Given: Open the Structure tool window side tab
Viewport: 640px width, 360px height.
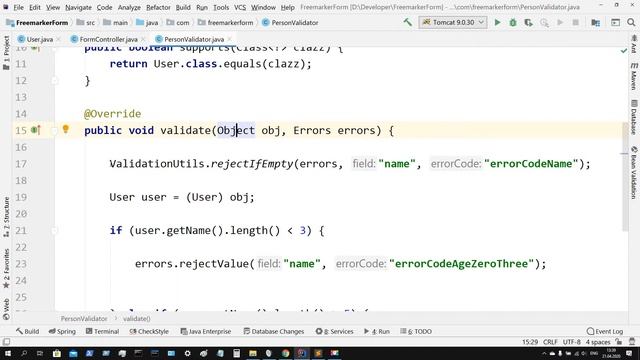Looking at the screenshot, I should 6,217.
